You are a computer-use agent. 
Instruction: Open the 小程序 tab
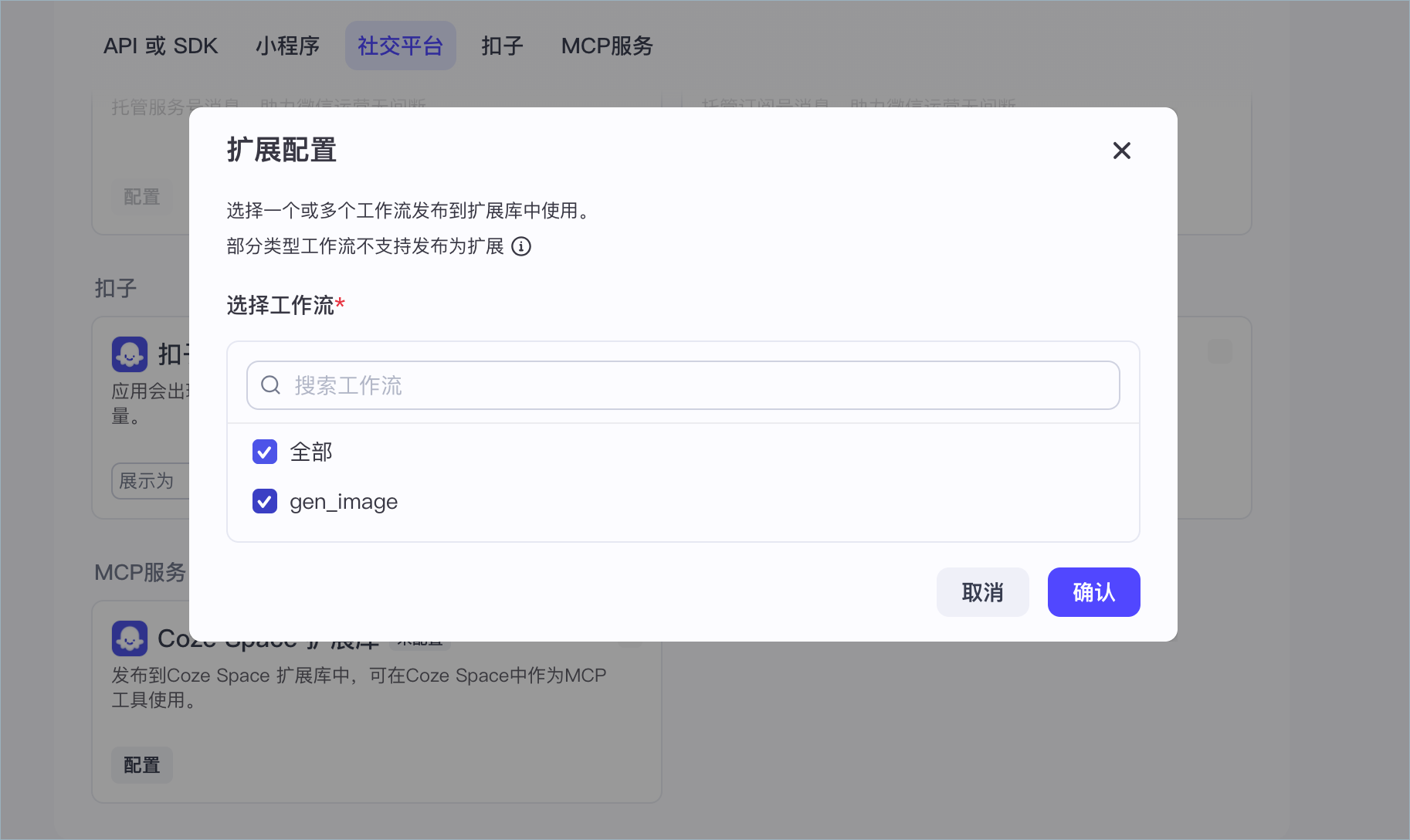pyautogui.click(x=287, y=46)
